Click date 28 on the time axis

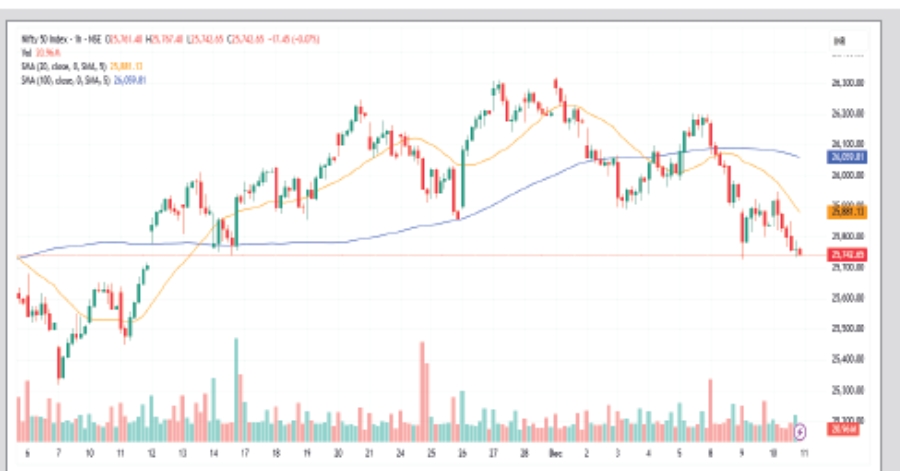point(526,453)
